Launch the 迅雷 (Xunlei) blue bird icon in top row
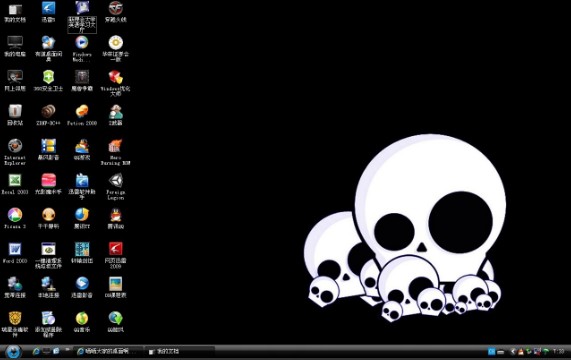Viewport: 571px width, 360px height. tap(48, 12)
